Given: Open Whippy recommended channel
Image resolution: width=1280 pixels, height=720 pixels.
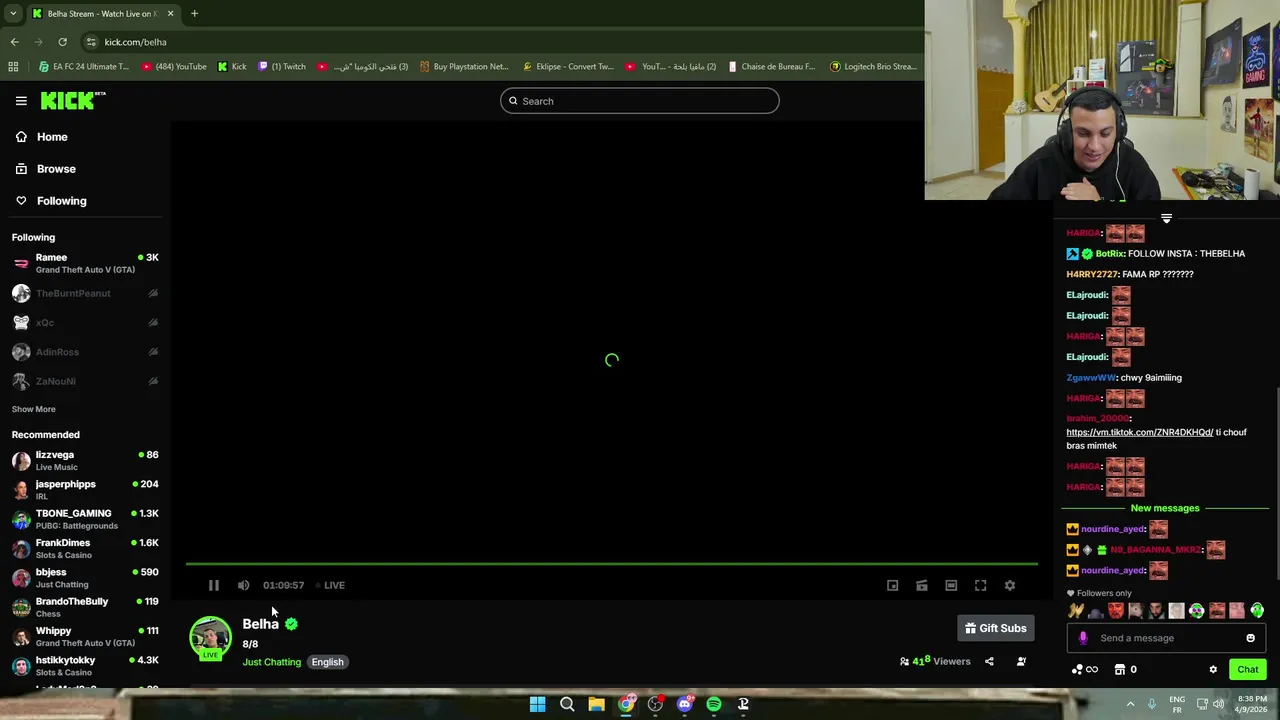Looking at the screenshot, I should coord(85,636).
